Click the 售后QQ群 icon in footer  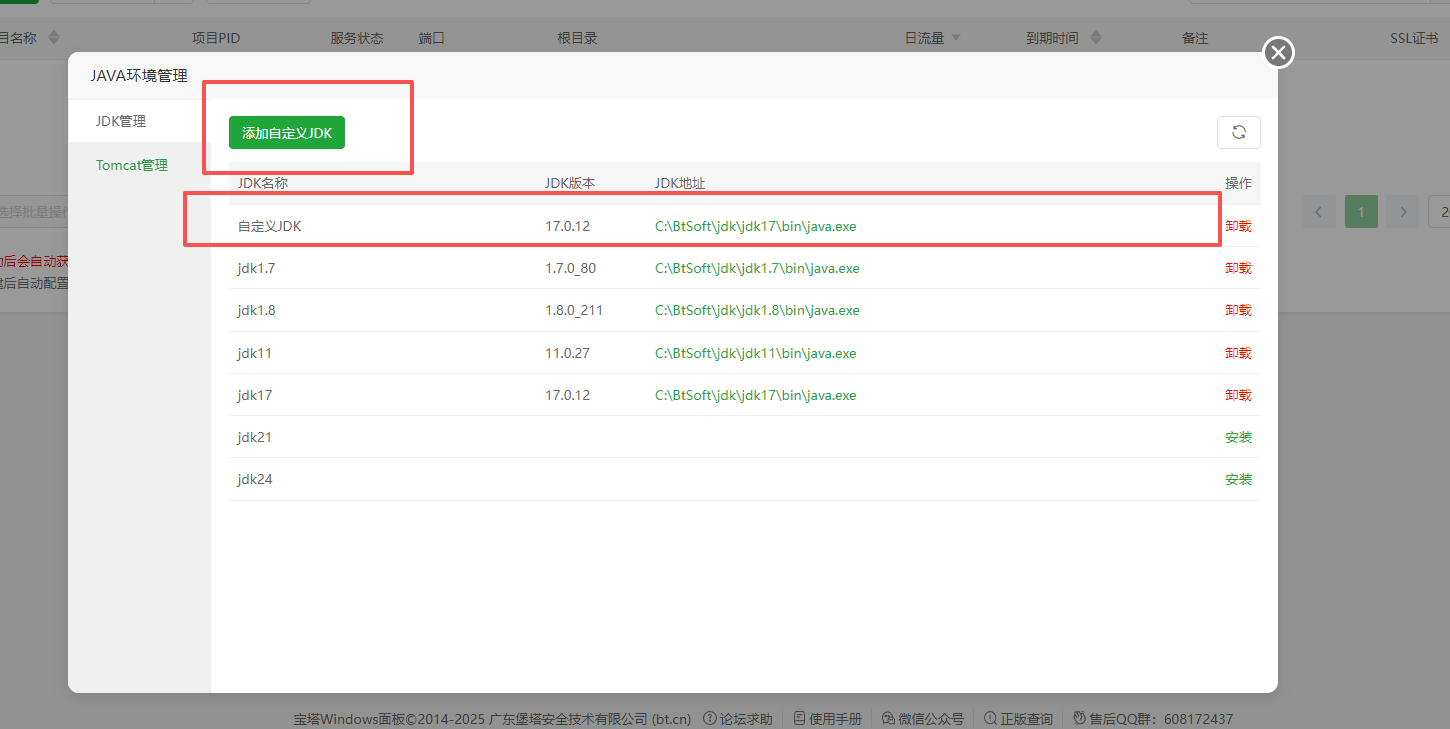click(1077, 718)
